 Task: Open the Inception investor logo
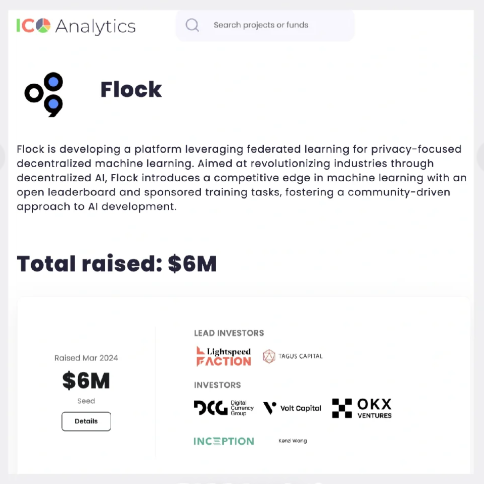tap(224, 441)
